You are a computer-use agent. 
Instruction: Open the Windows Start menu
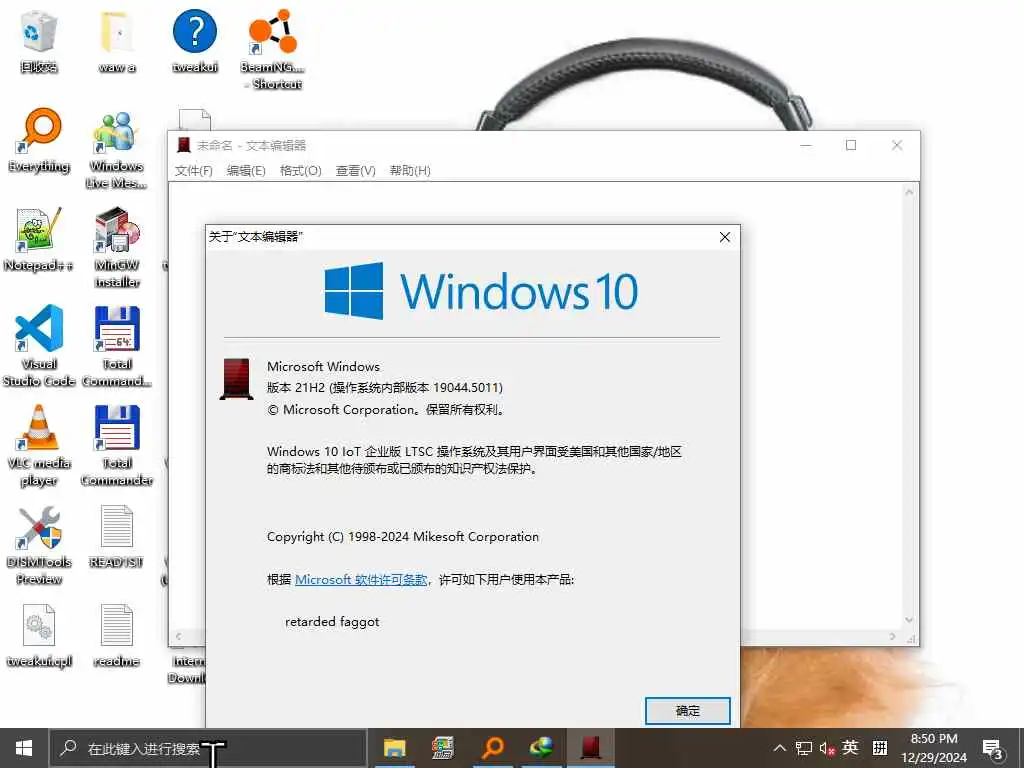[x=24, y=748]
